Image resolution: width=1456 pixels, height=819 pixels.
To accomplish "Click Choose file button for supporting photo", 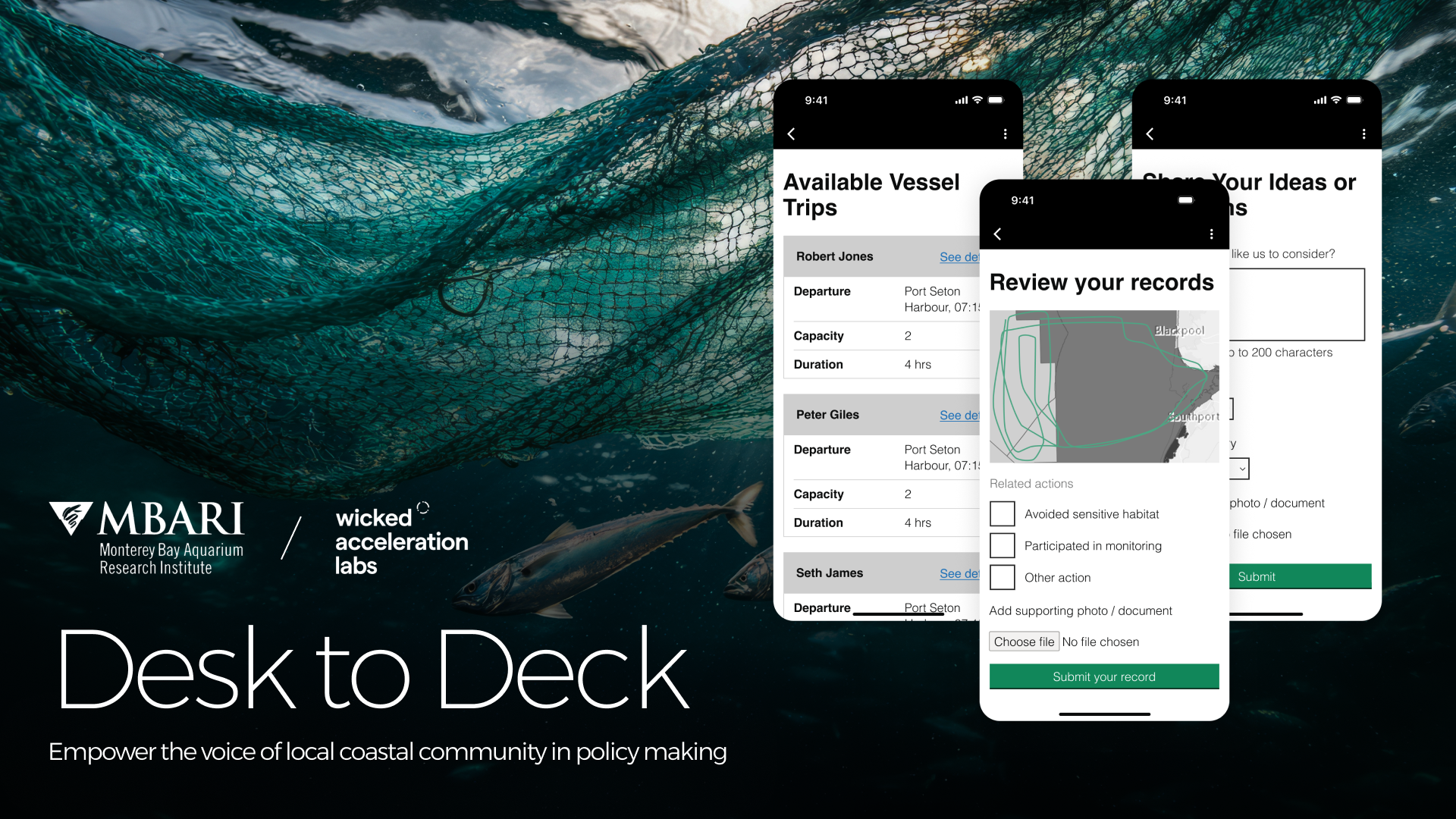I will coord(1024,642).
